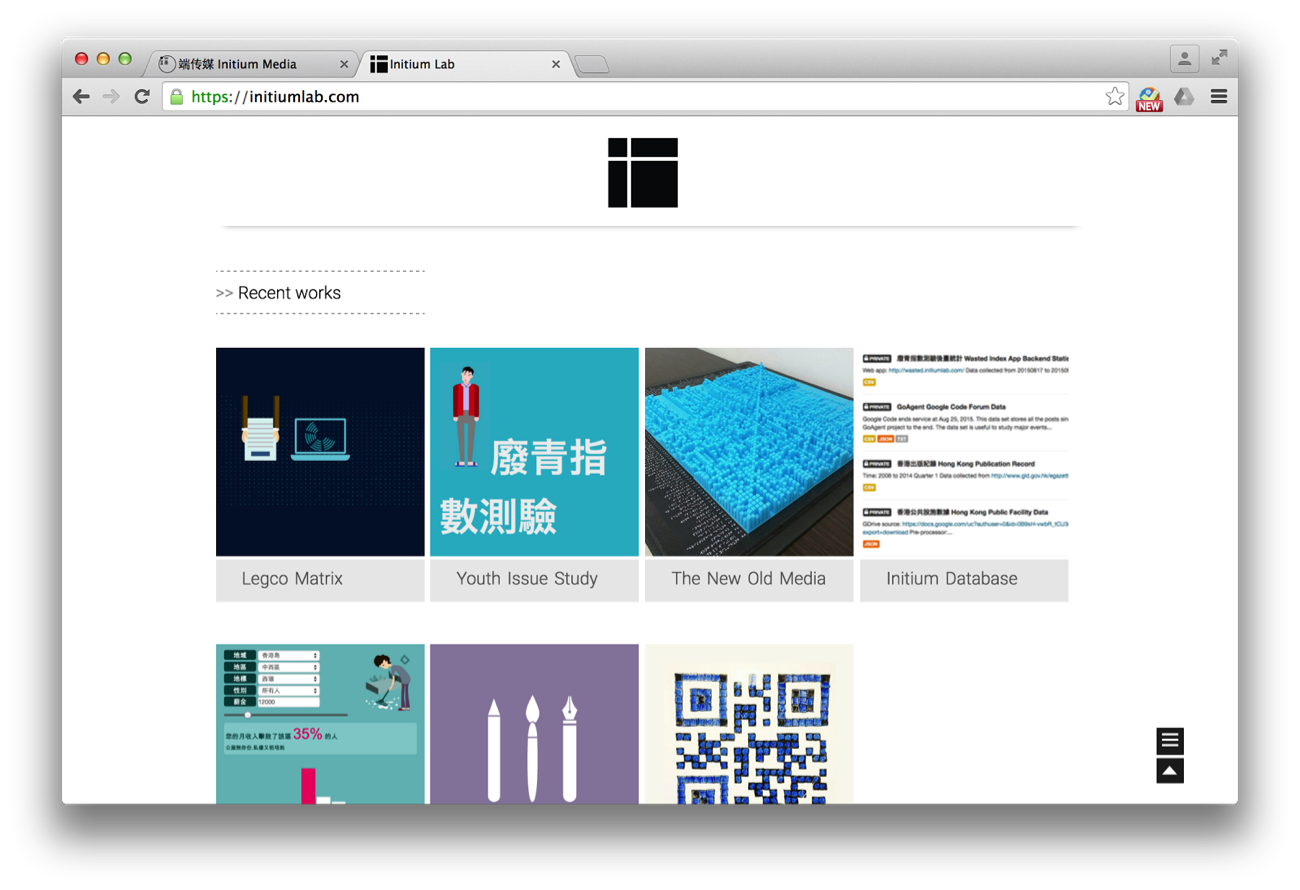Screen dimensions: 1300x890
Task: Open the Legco Matrix thumbnail
Action: 320,452
